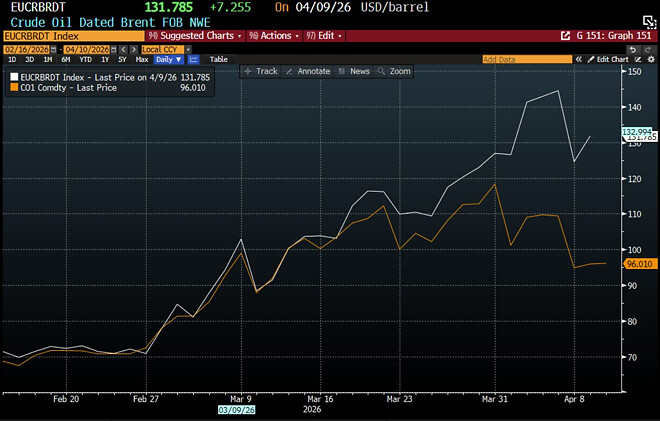Open graph in new window icon
The image size is (660, 421).
tap(565, 35)
